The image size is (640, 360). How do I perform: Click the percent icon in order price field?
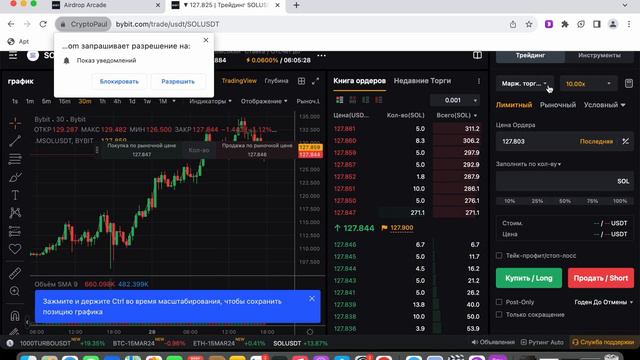(x=626, y=141)
